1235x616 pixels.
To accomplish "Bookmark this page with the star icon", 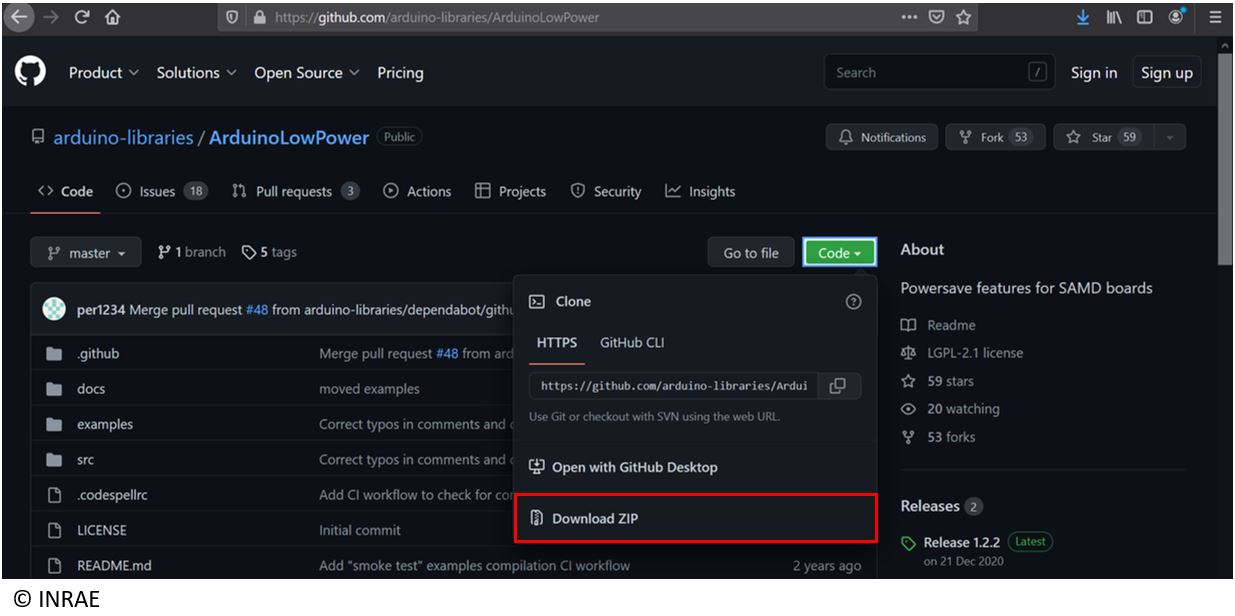I will click(964, 16).
